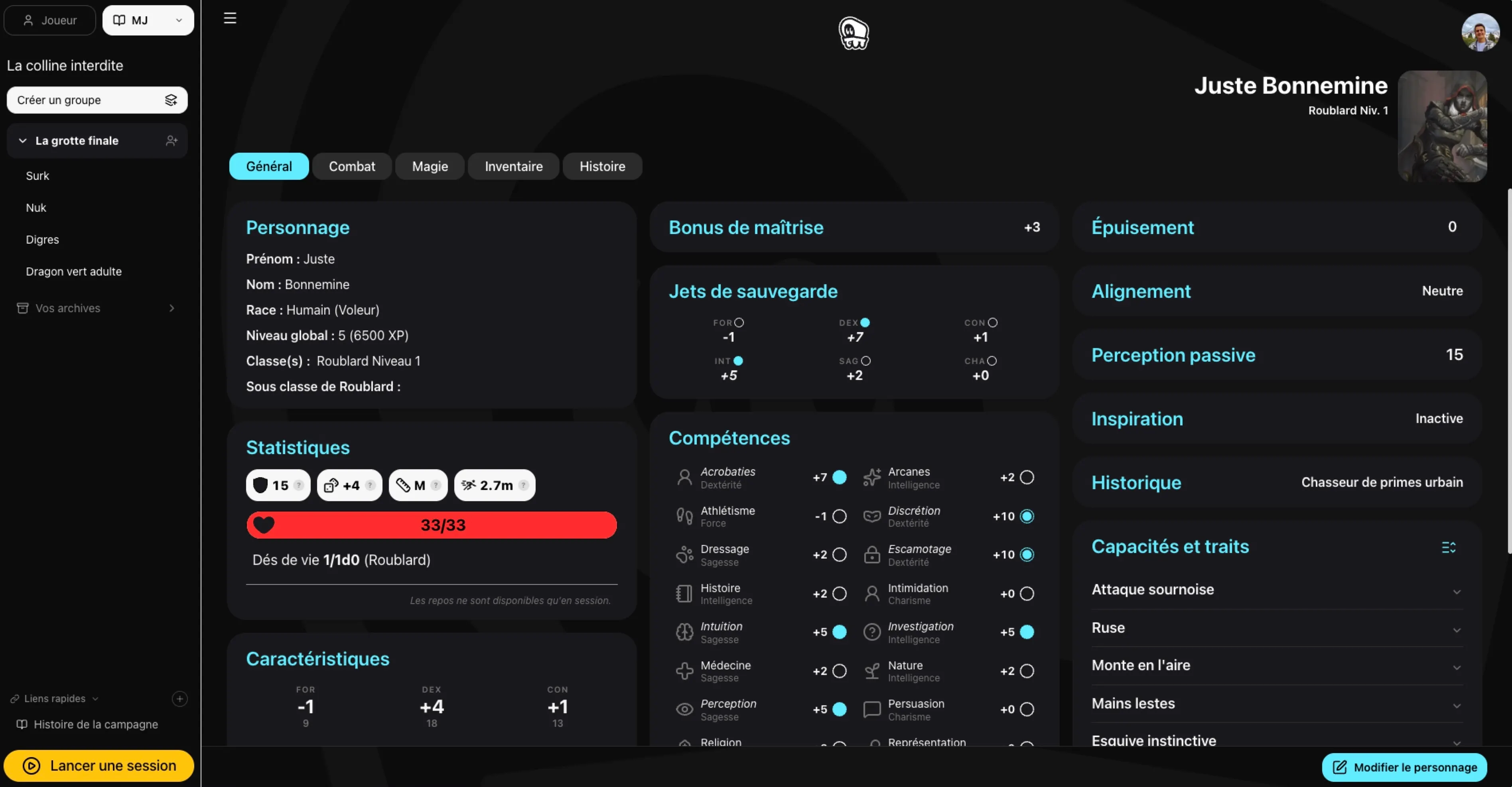Toggle Perception skill proficiency
This screenshot has width=1512, height=787.
(840, 710)
